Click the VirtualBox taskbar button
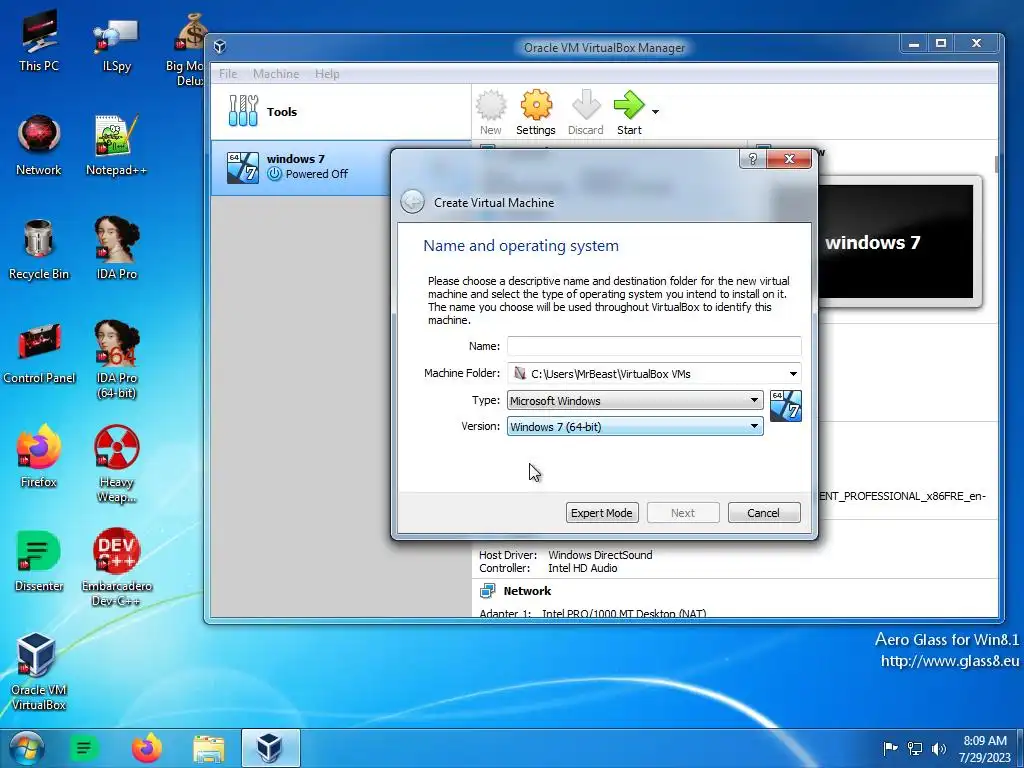 (270, 748)
